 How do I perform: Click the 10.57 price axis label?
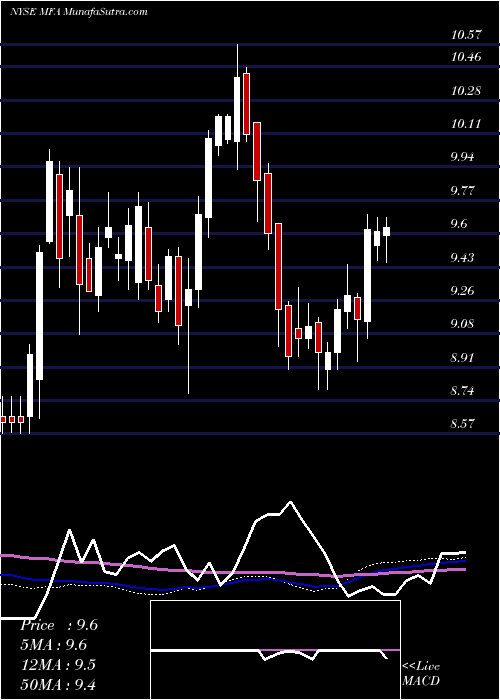point(466,34)
